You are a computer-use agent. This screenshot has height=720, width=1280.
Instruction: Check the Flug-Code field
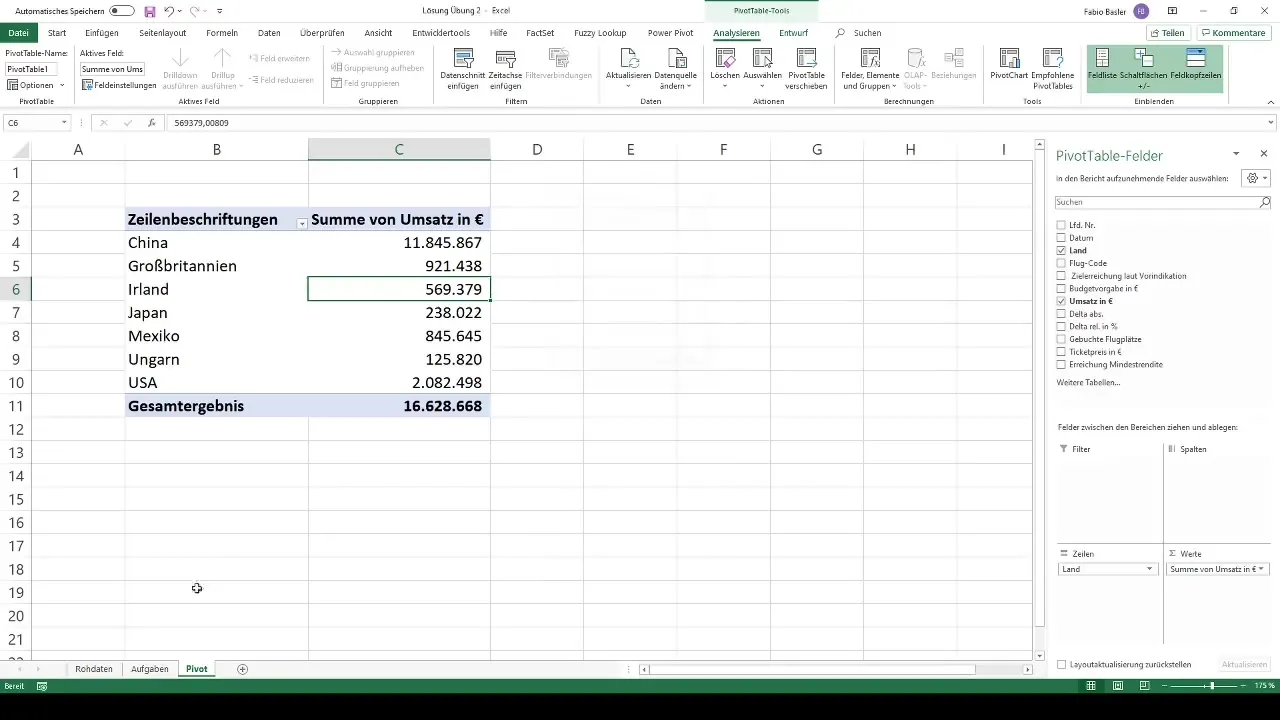click(1061, 263)
